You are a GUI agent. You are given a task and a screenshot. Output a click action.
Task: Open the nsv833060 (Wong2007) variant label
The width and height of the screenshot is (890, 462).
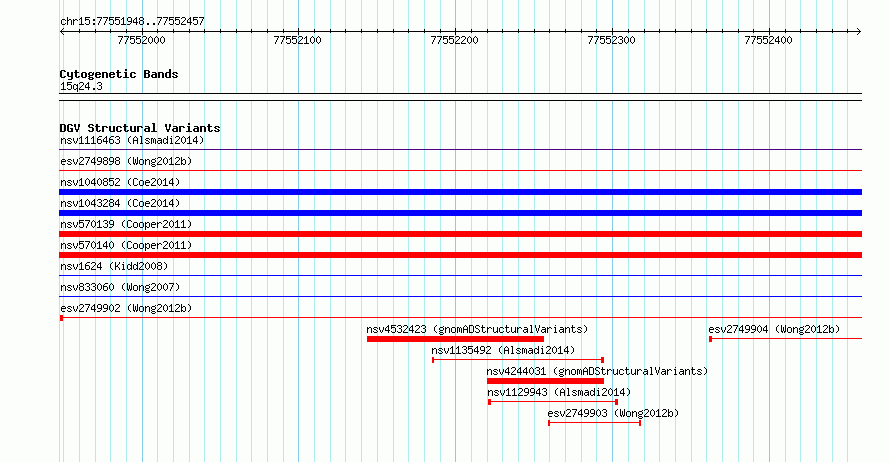tap(120, 287)
